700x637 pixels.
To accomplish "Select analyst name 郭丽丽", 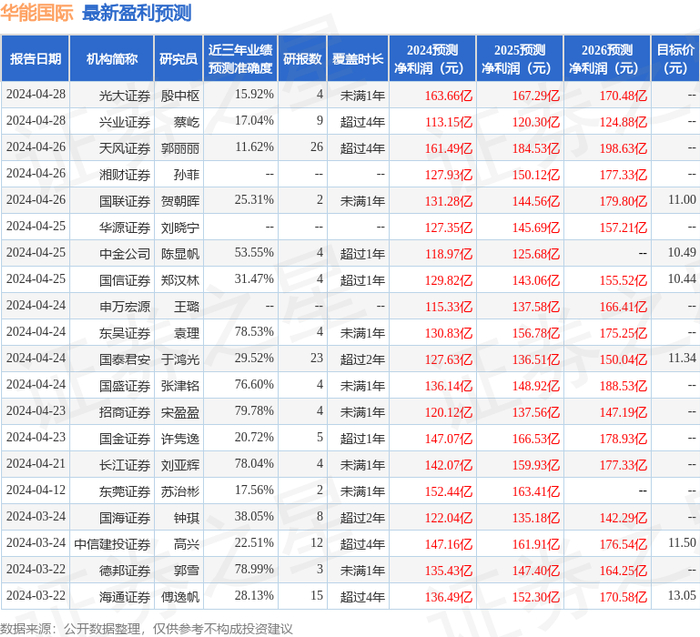I will (x=180, y=148).
